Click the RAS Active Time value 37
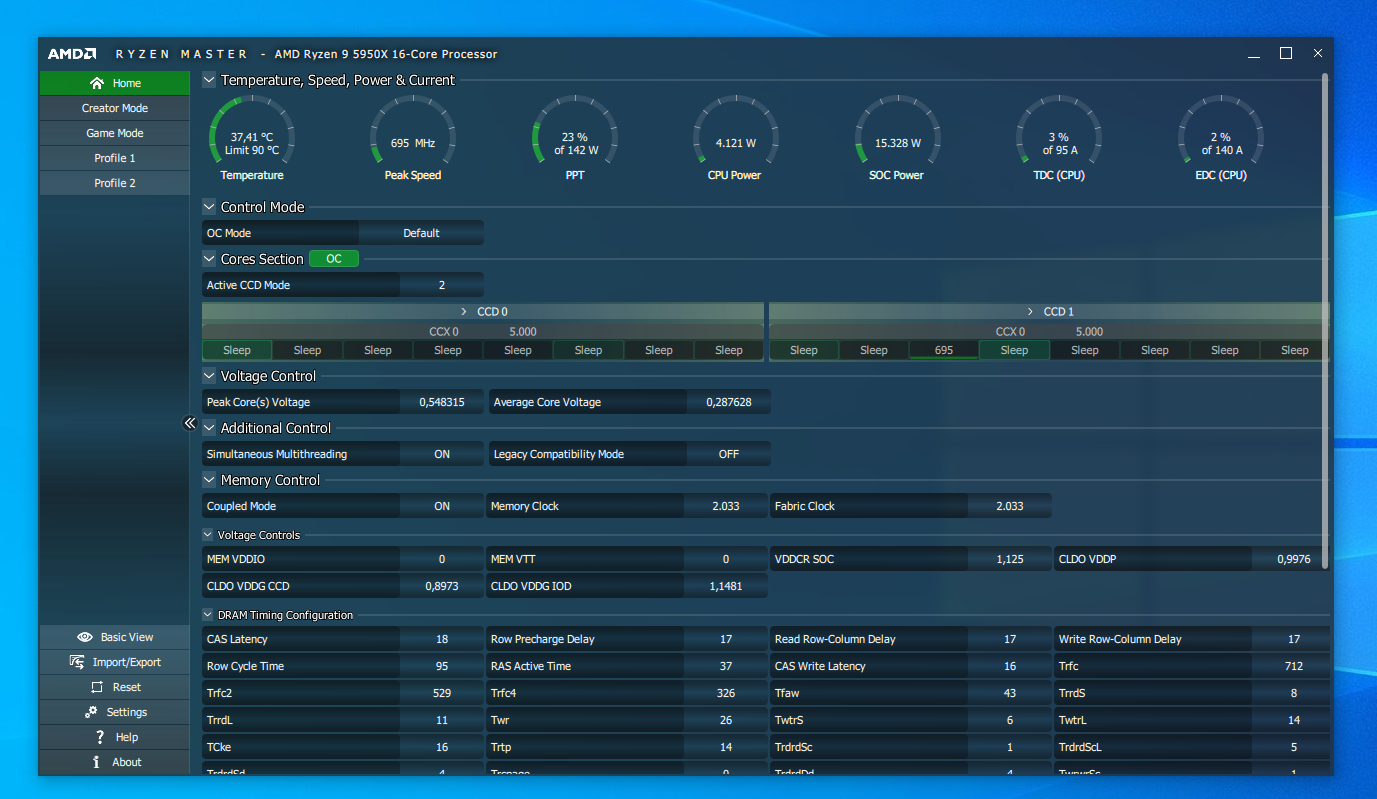This screenshot has height=799, width=1377. pyautogui.click(x=726, y=666)
